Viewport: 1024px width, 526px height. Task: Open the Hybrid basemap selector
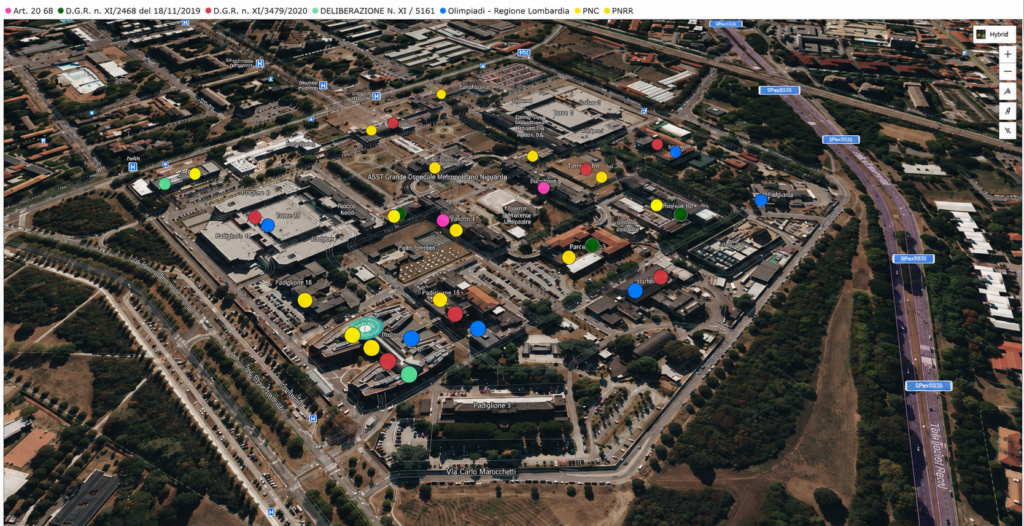tap(994, 35)
